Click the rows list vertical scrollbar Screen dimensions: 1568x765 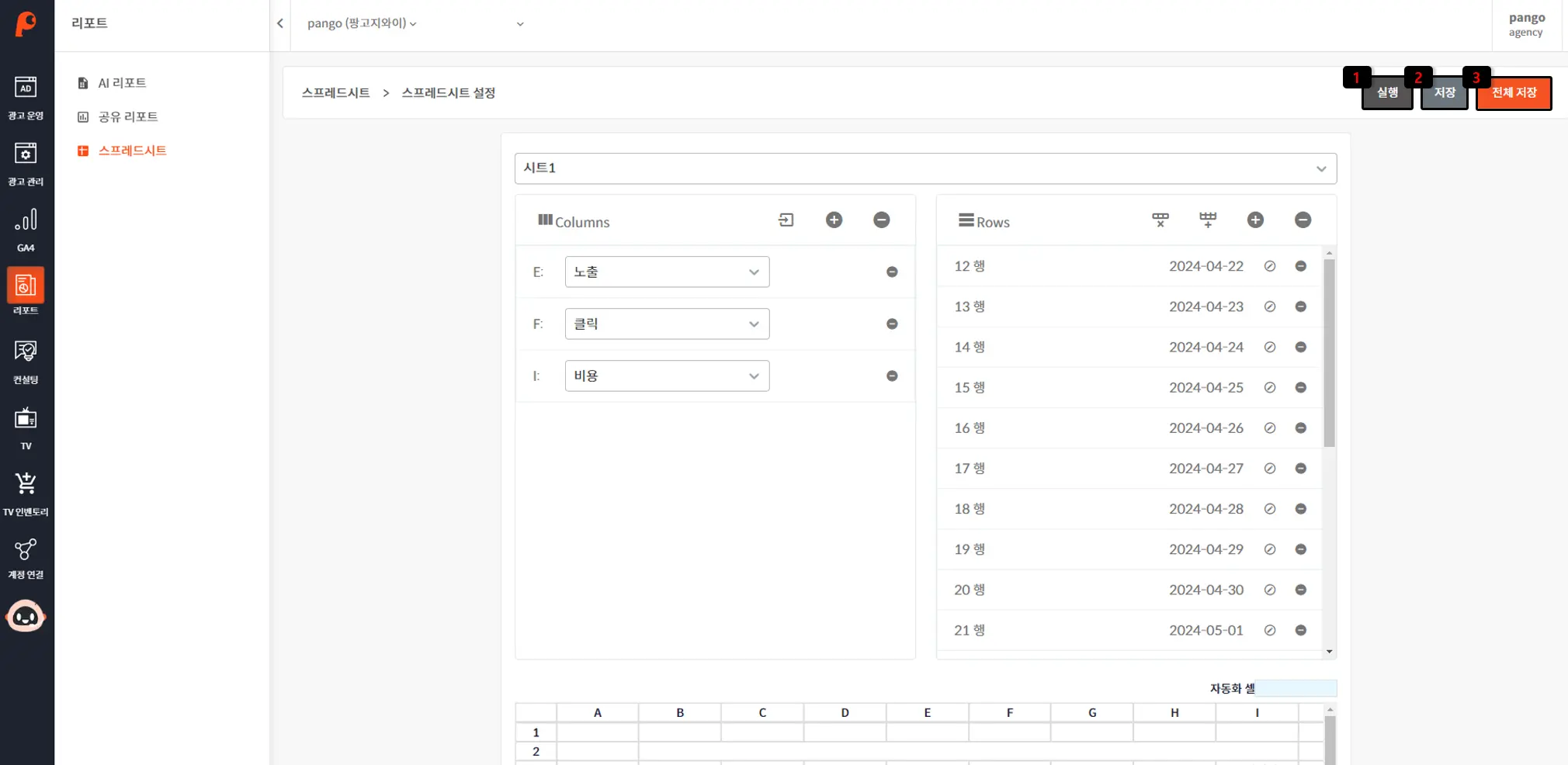1329,353
